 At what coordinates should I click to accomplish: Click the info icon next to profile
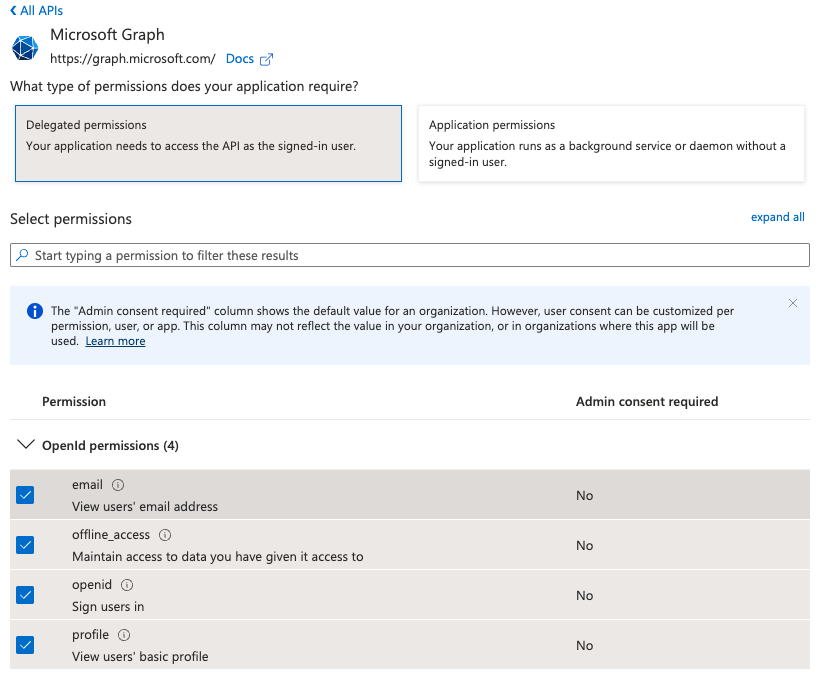[124, 635]
